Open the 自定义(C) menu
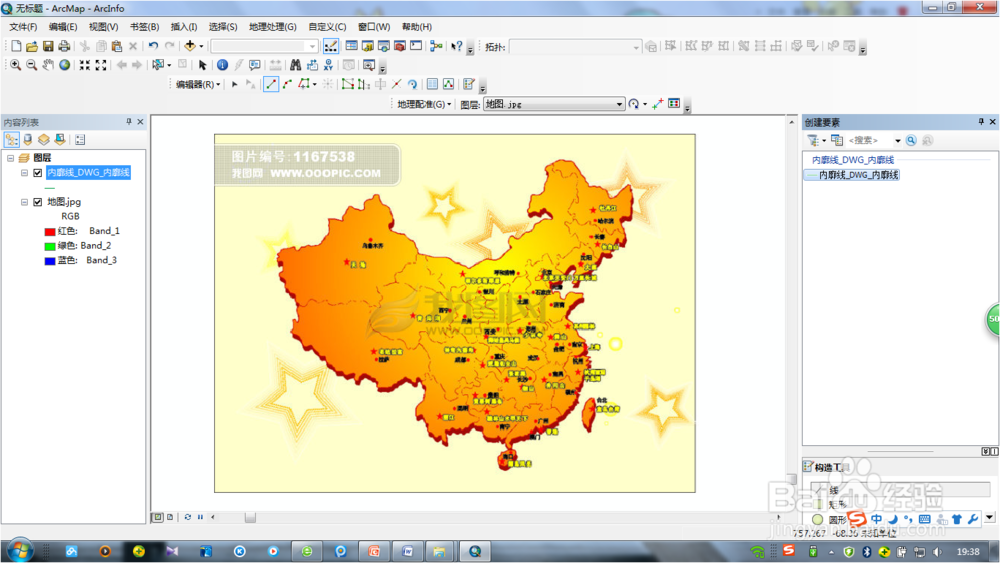1000x563 pixels. tap(327, 27)
